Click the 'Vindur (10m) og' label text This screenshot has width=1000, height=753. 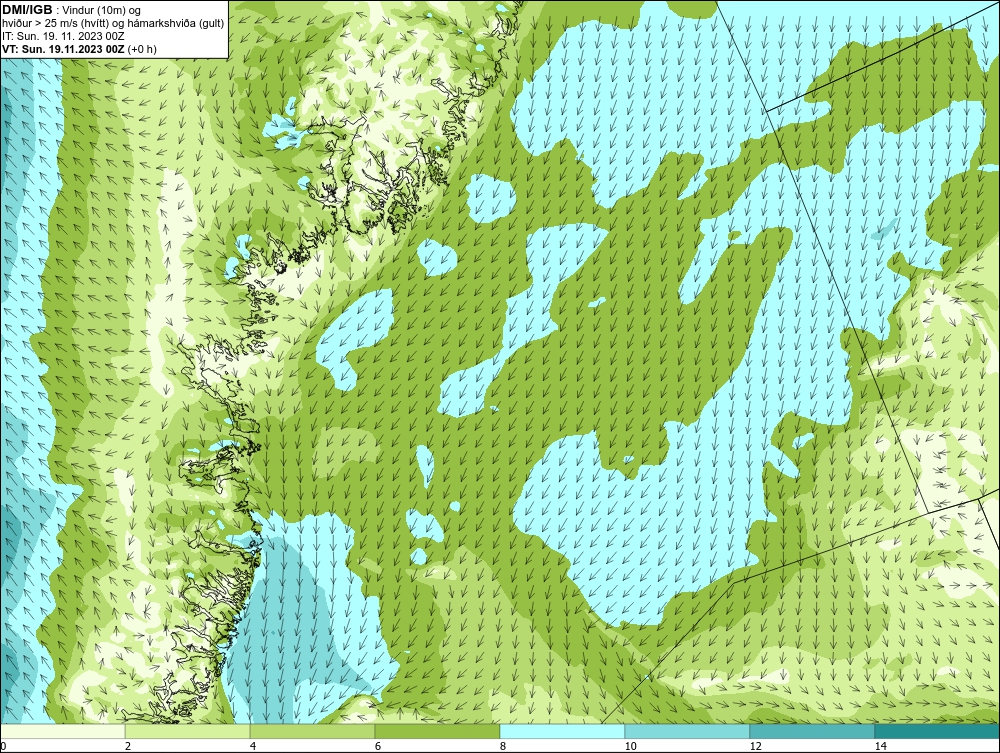coord(102,11)
